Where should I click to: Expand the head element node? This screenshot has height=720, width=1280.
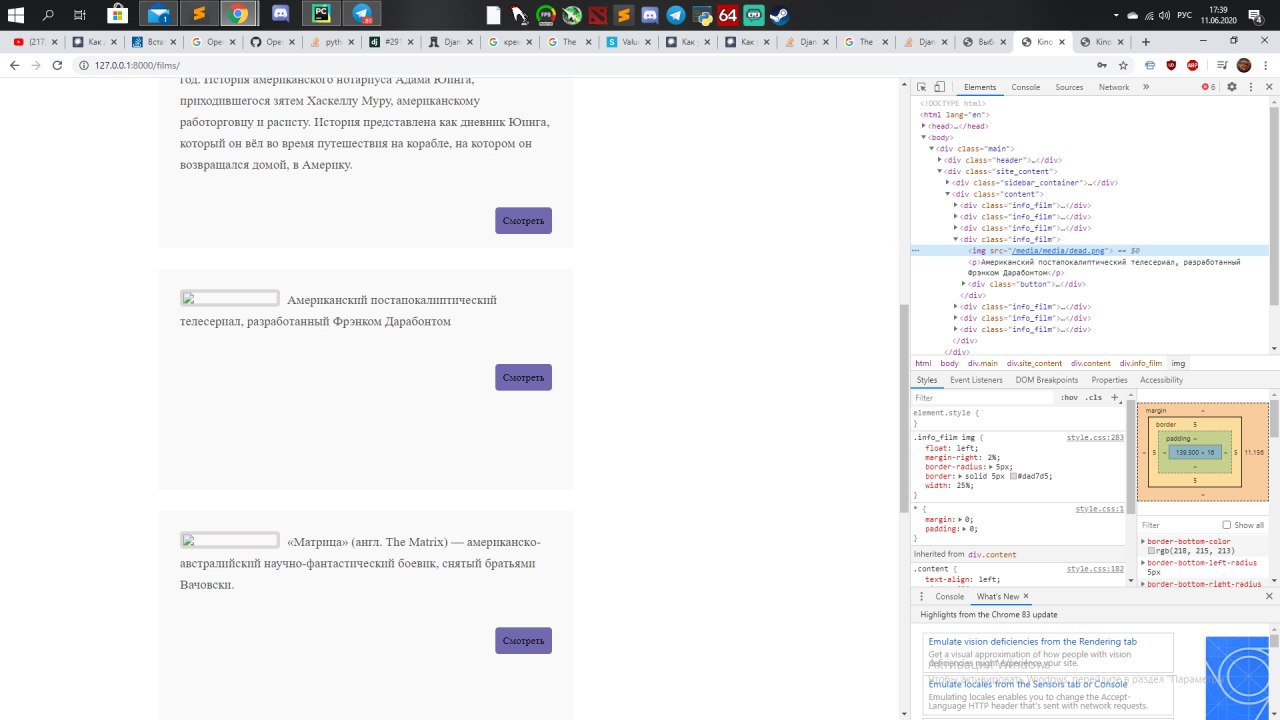[924, 126]
